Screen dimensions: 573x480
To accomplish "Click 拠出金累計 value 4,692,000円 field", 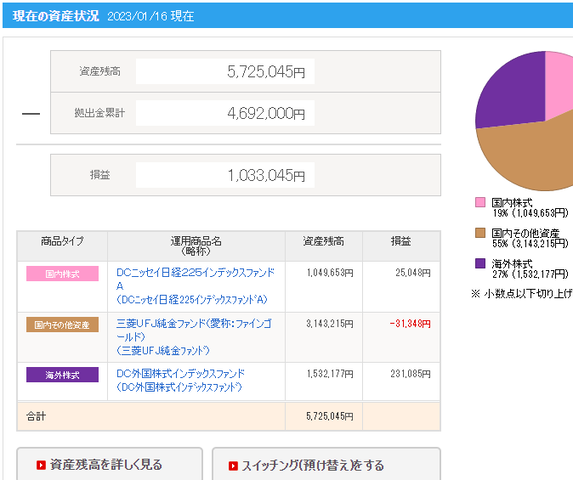I will coord(225,113).
